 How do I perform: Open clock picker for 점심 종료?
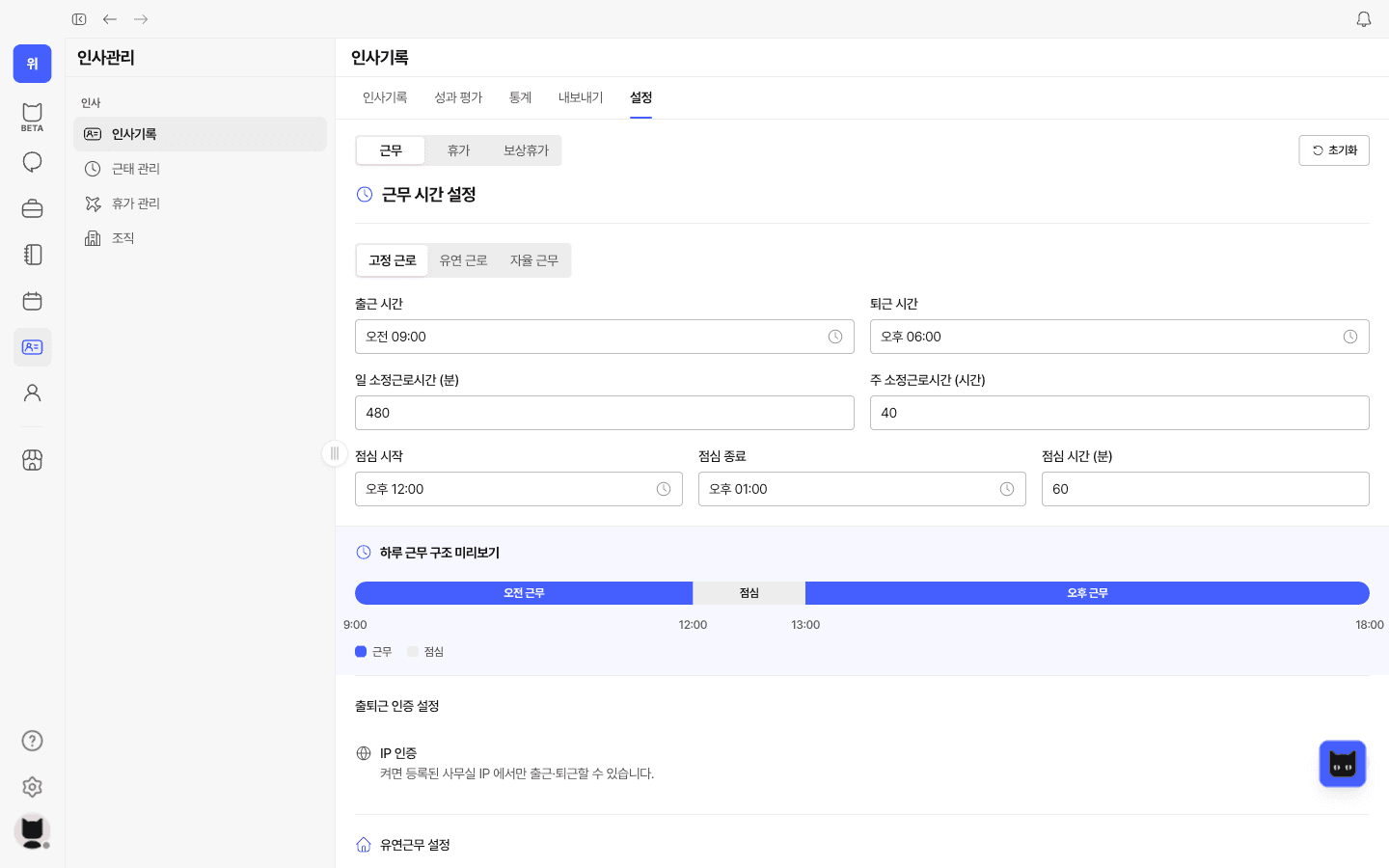tap(1007, 489)
